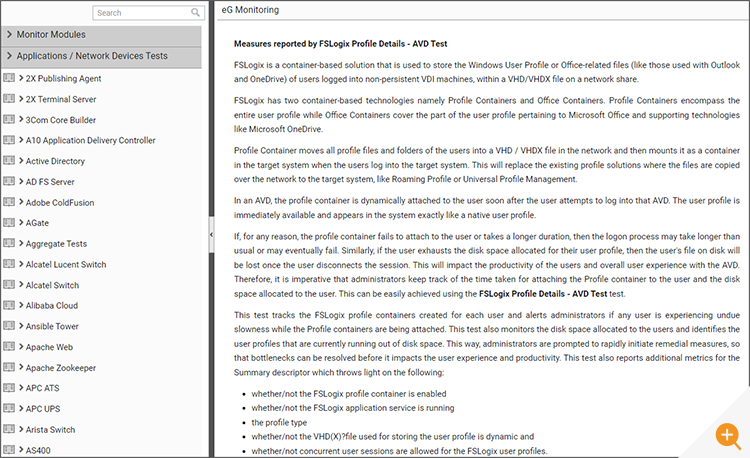The width and height of the screenshot is (750, 458).
Task: Click the book icon beside Alibaba Cloud
Action: (9, 305)
